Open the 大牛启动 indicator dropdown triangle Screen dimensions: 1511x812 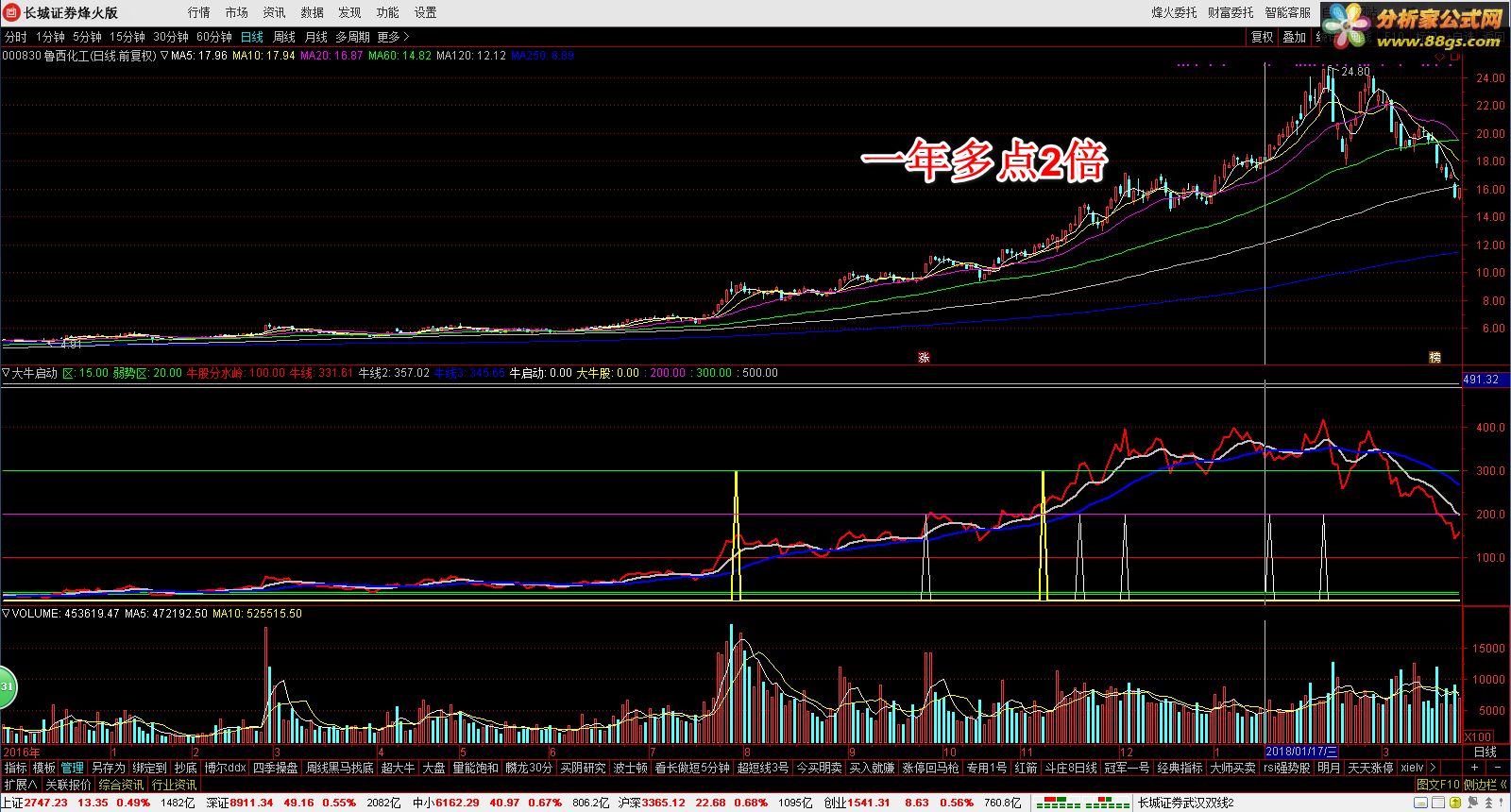coord(6,373)
